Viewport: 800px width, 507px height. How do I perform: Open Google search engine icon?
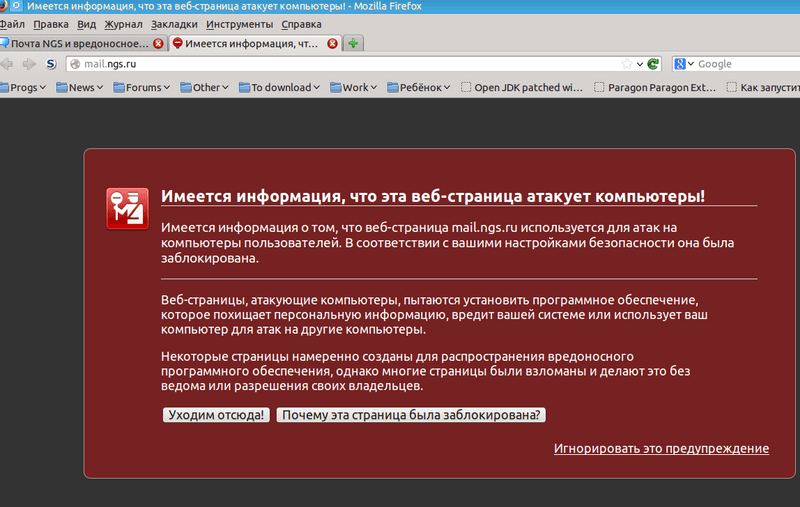tap(680, 64)
